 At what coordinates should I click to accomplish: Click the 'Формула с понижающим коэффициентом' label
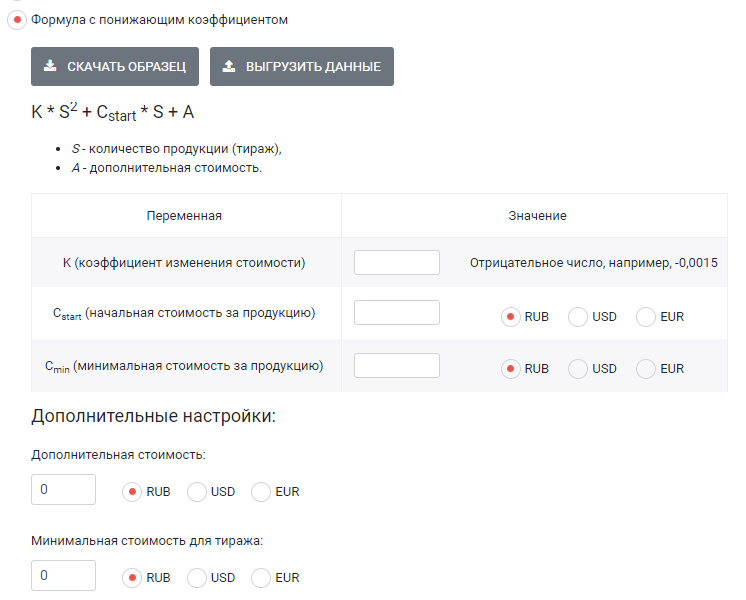pos(159,20)
